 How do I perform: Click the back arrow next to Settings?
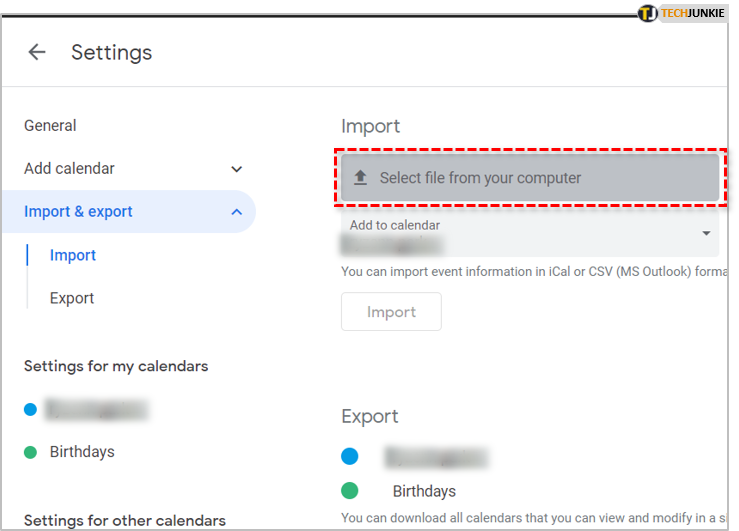[37, 52]
